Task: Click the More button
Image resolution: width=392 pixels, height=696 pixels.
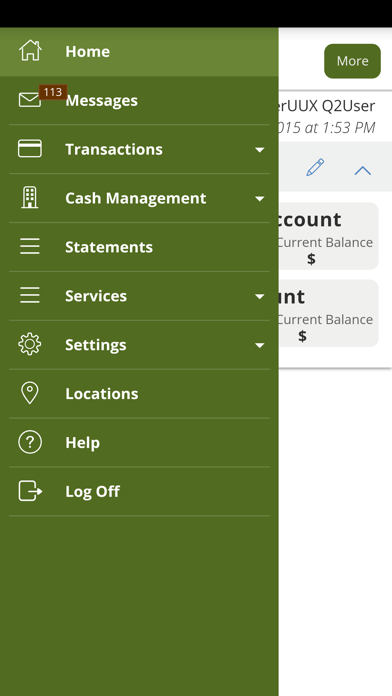Action: pos(352,61)
